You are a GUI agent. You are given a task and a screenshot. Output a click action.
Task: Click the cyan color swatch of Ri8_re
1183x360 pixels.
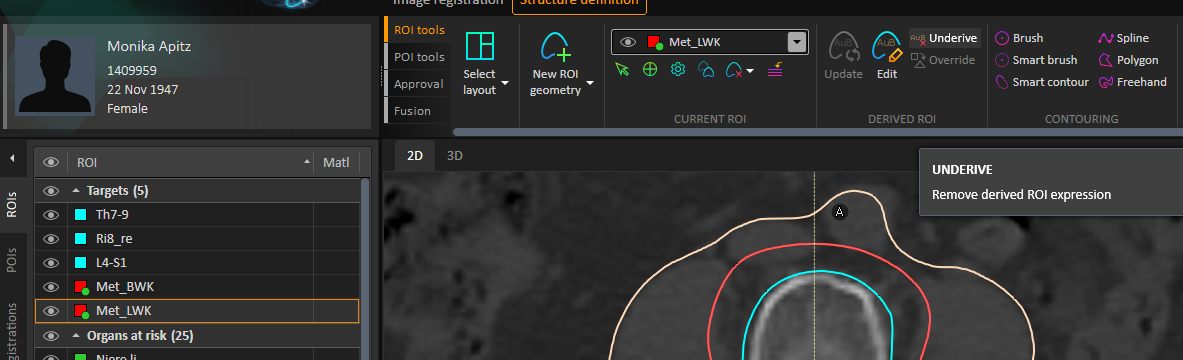pos(81,239)
